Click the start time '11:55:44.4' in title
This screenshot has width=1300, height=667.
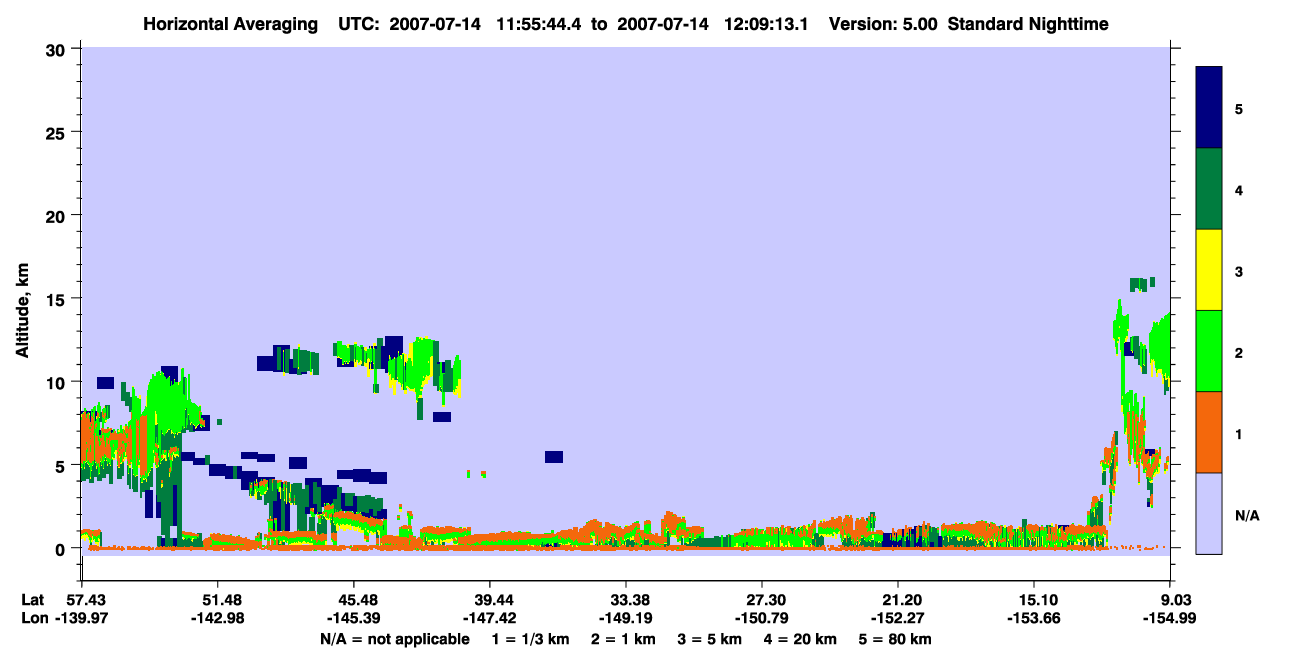540,24
